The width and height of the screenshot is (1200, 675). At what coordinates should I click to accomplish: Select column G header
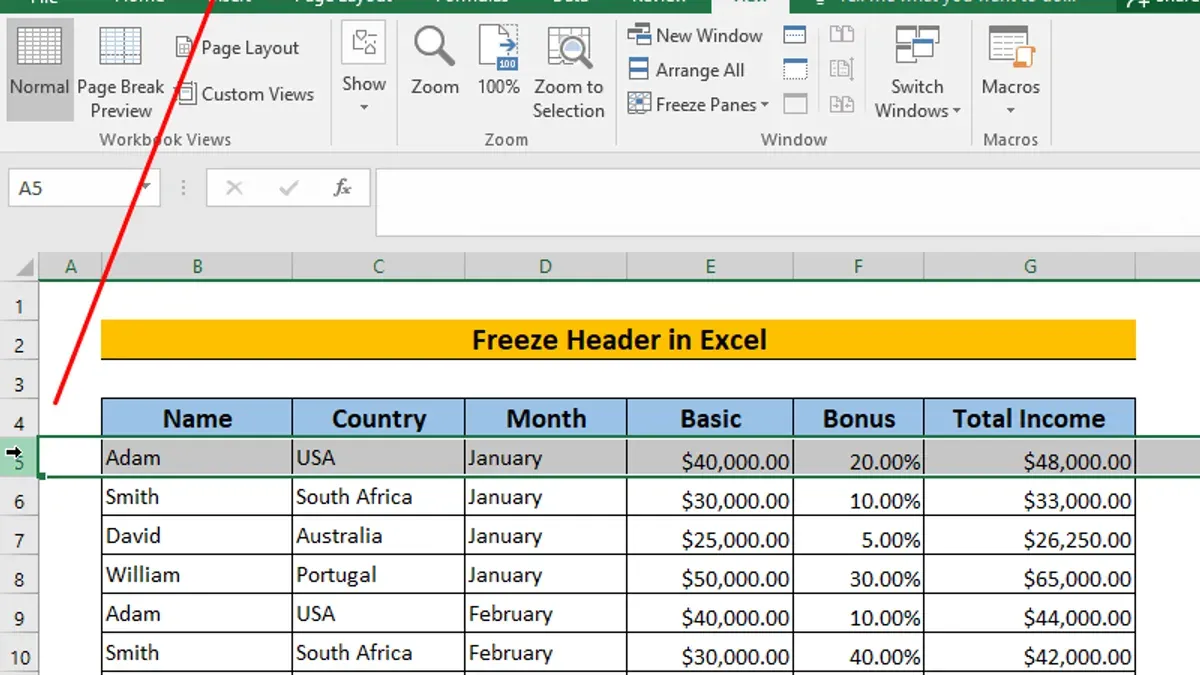click(1030, 267)
